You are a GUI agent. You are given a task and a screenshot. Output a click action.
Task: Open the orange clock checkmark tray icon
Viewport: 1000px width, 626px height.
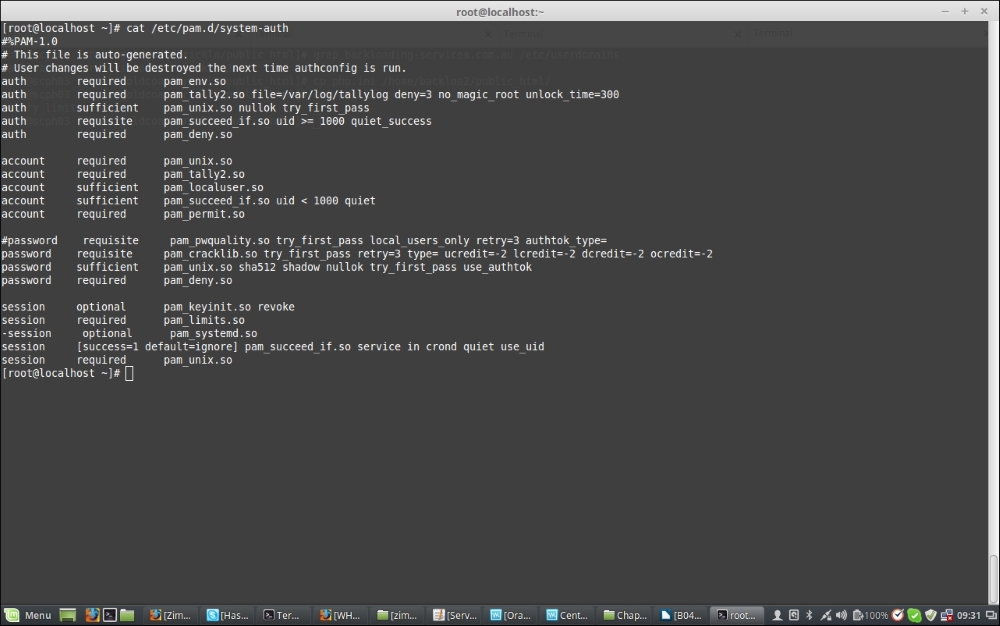[898, 615]
